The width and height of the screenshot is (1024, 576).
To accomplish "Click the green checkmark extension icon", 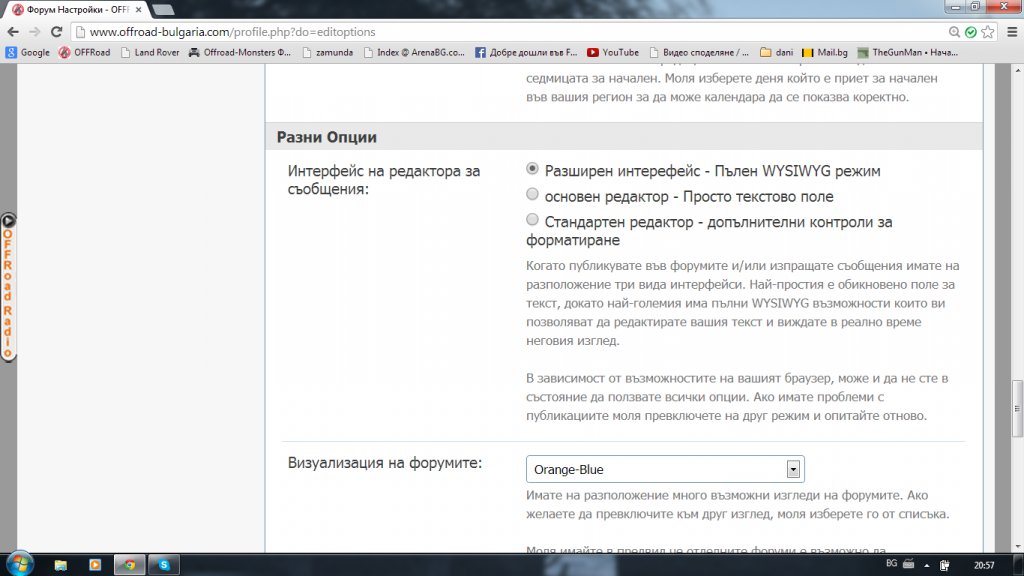I will (971, 32).
